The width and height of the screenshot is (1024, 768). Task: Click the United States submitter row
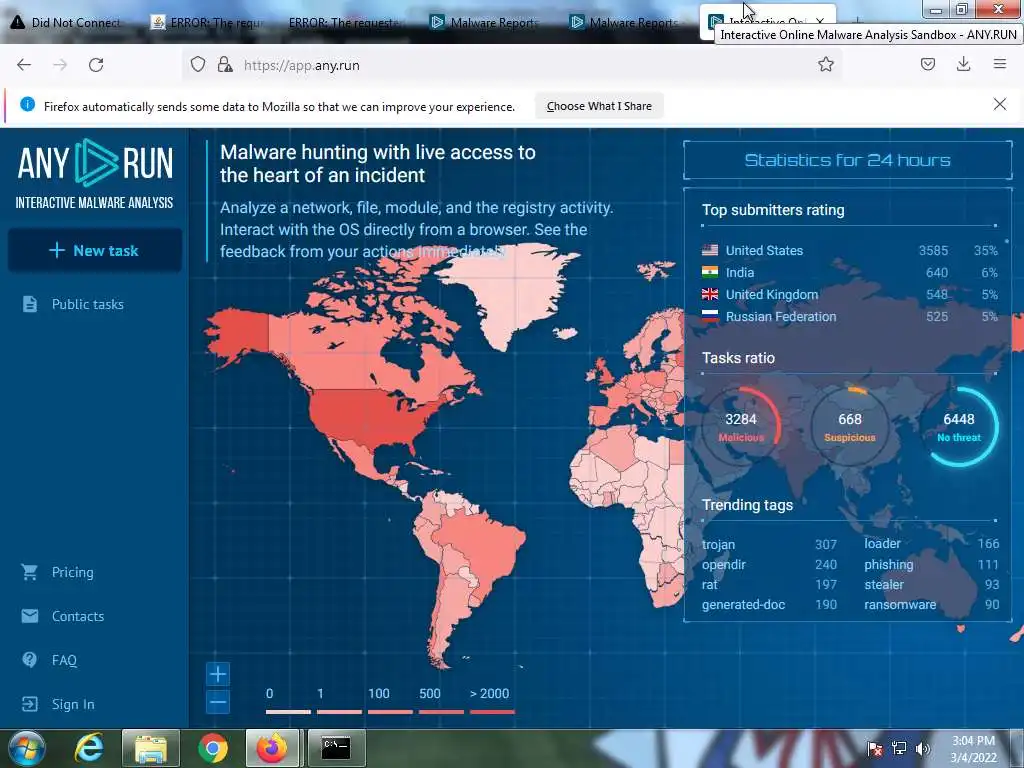point(850,250)
